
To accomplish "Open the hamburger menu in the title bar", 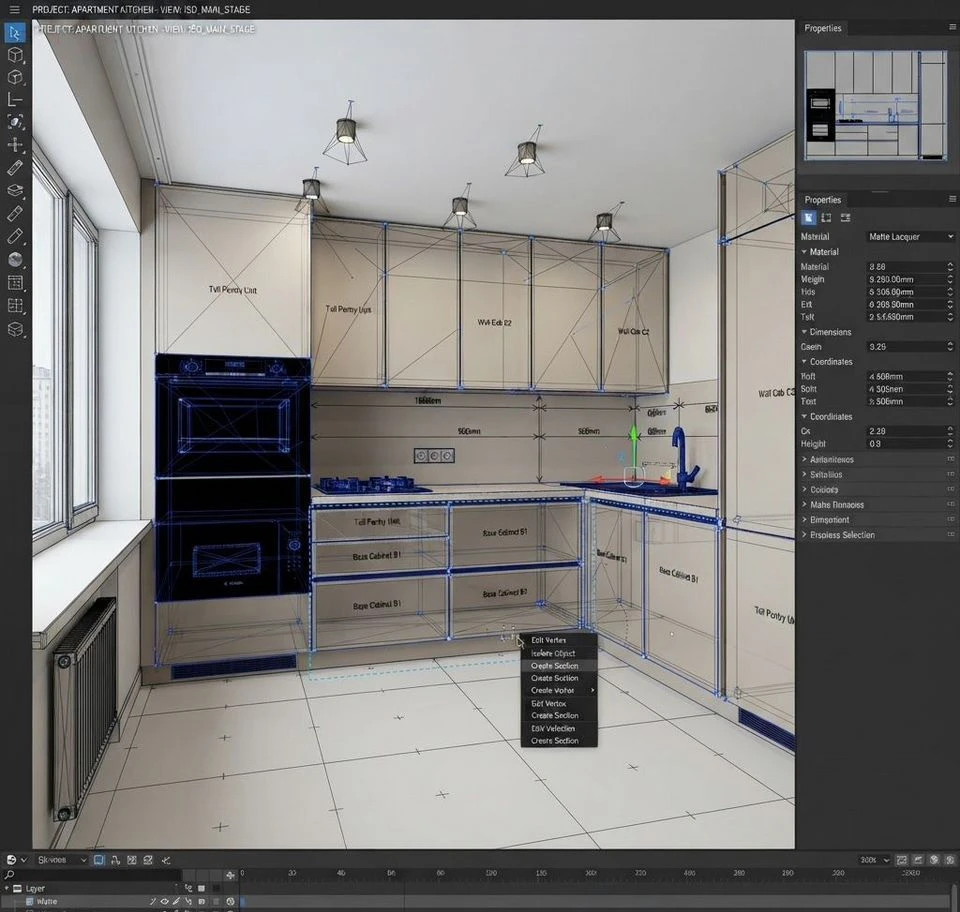I will click(13, 10).
